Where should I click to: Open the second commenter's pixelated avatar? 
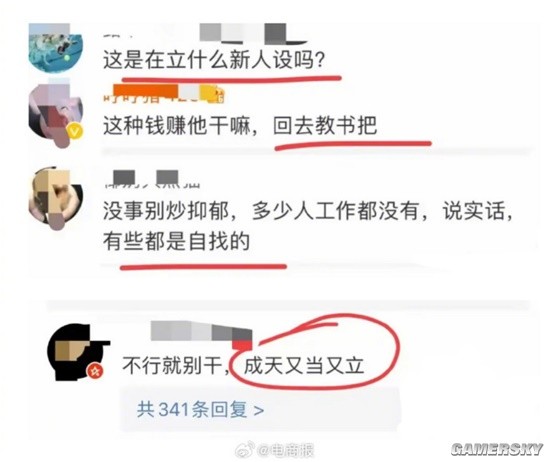click(x=56, y=113)
